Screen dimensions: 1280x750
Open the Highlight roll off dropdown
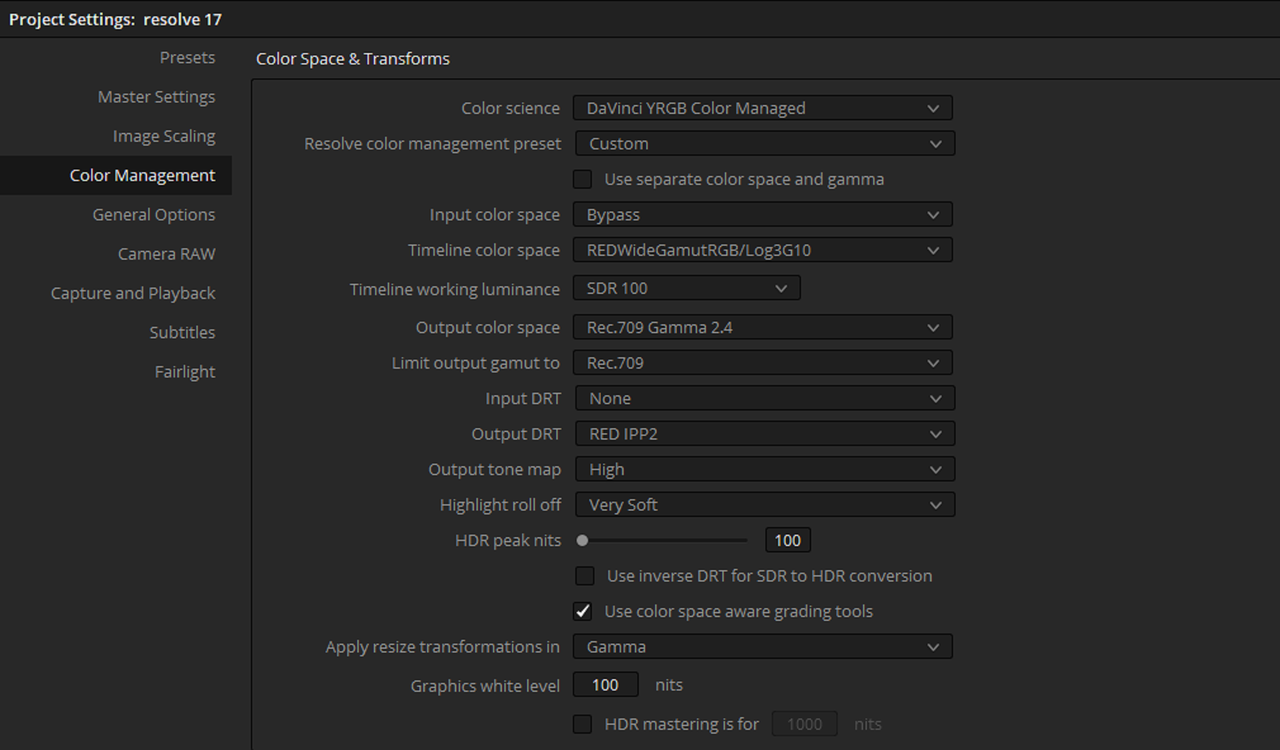pos(765,505)
